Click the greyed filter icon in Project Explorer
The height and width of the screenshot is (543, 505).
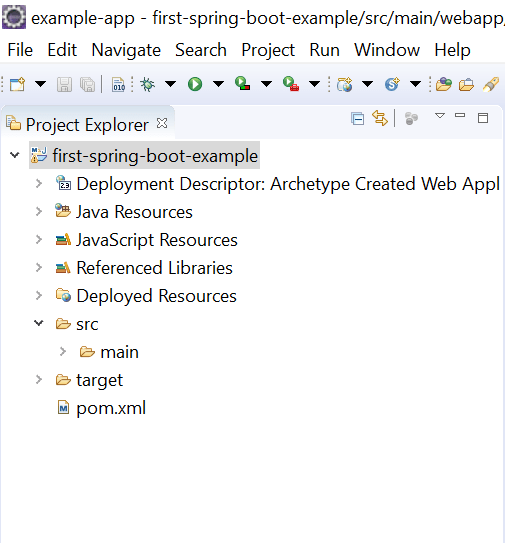pos(411,118)
